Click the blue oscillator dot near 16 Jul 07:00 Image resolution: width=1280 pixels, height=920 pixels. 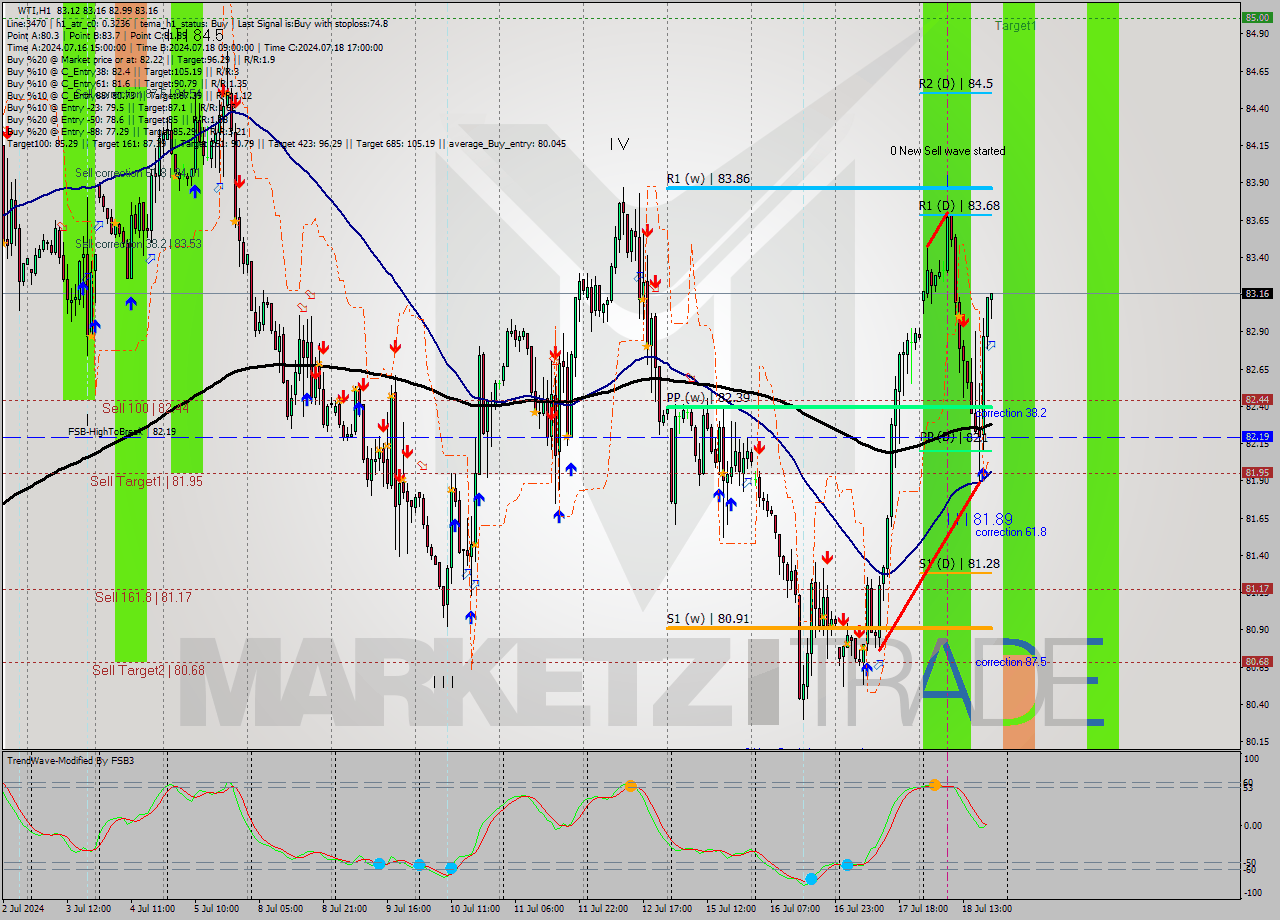[811, 879]
